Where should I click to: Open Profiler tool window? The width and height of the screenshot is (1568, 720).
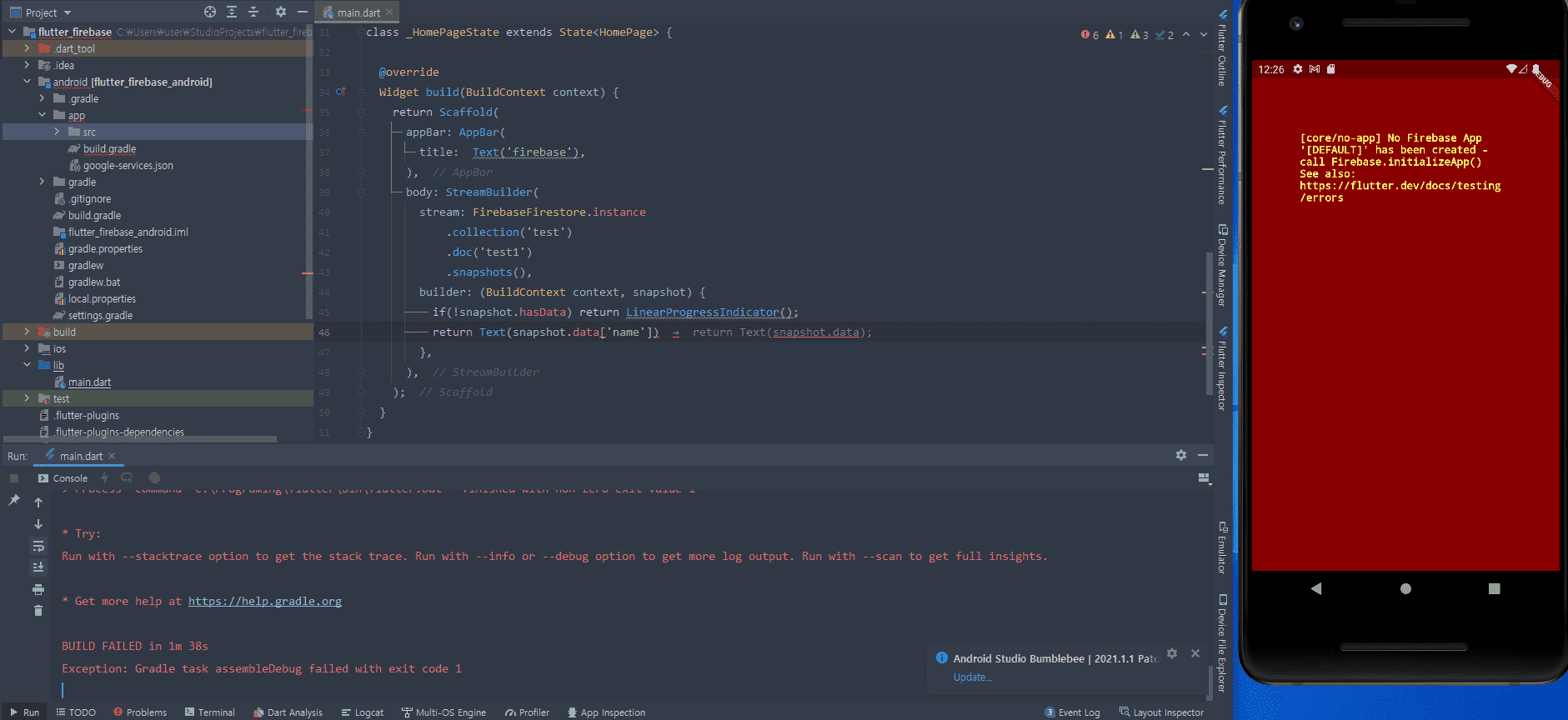[x=527, y=712]
